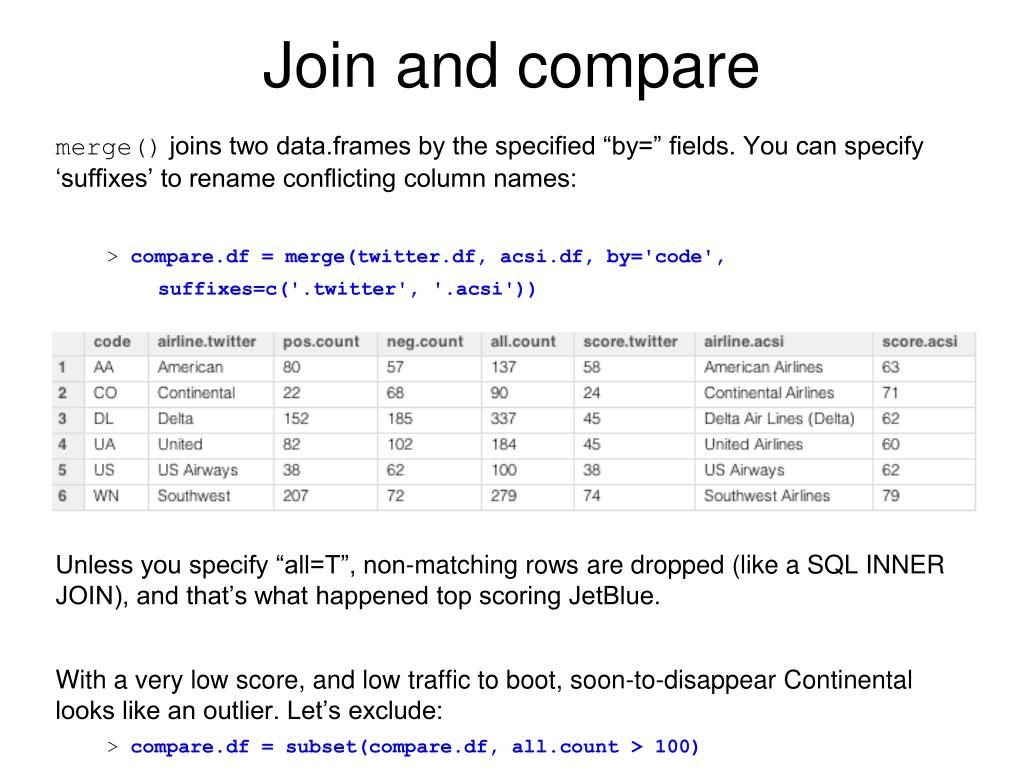Click the 'compare.df = merge(' code line
This screenshot has height=768, width=1024.
pos(428,257)
